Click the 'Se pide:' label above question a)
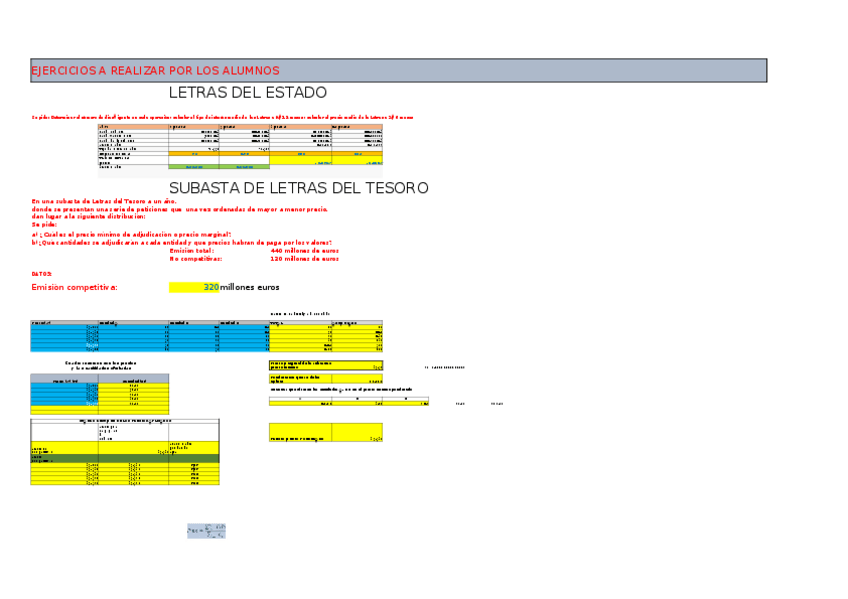The height and width of the screenshot is (599, 848). coord(44,224)
